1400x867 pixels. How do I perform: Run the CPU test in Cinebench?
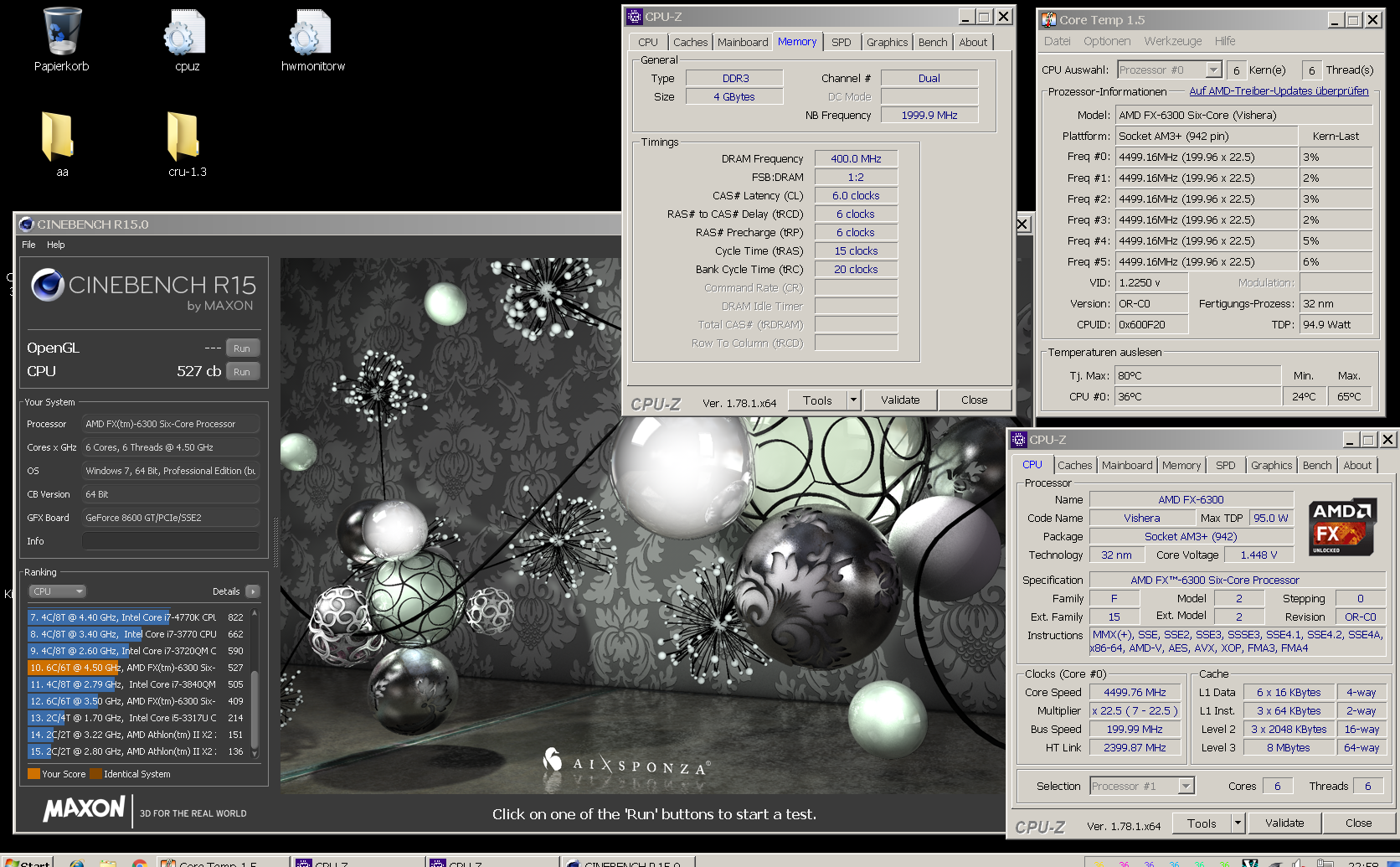pyautogui.click(x=243, y=371)
